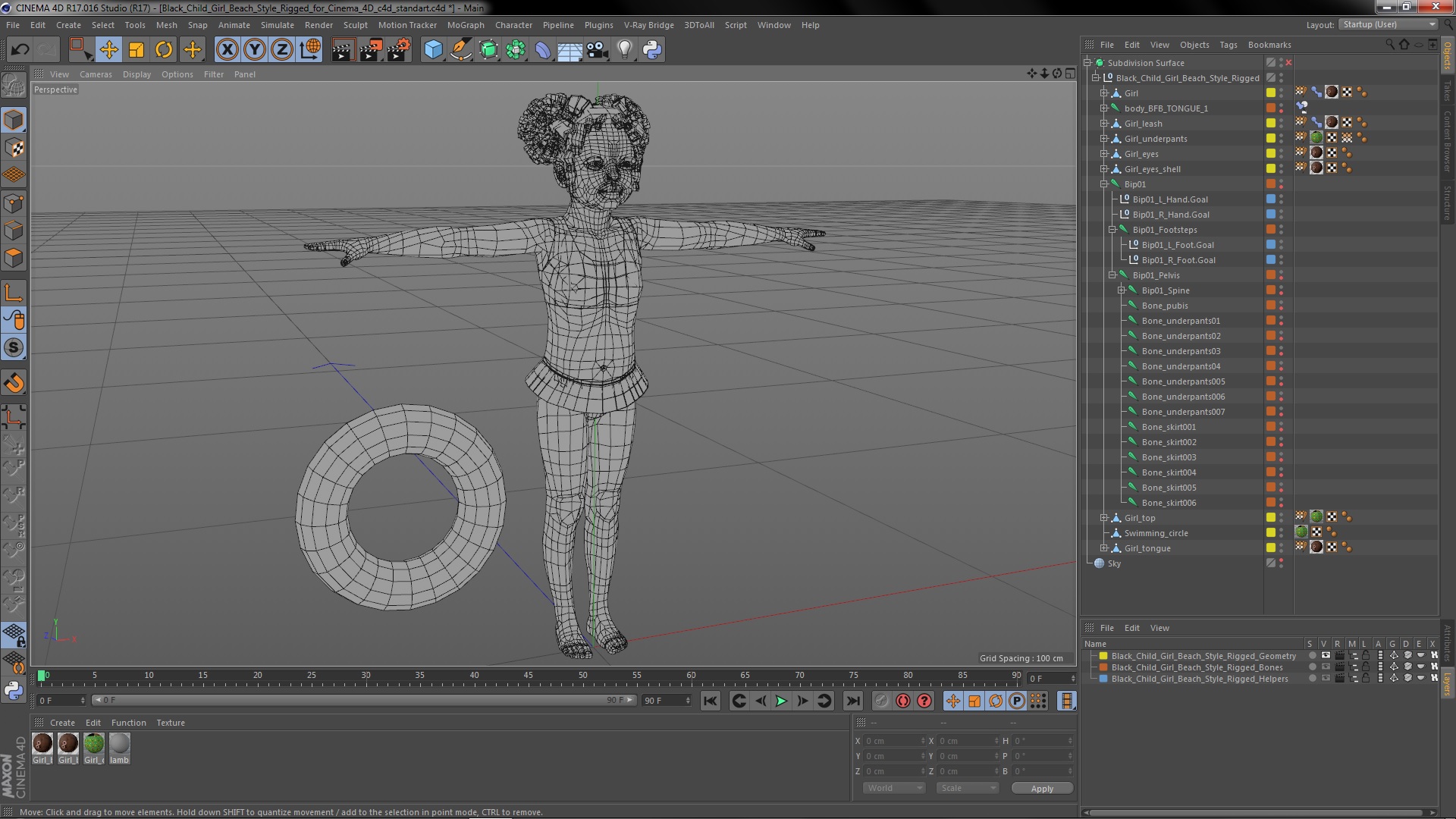
Task: Open material manager Function menu
Action: coord(128,723)
